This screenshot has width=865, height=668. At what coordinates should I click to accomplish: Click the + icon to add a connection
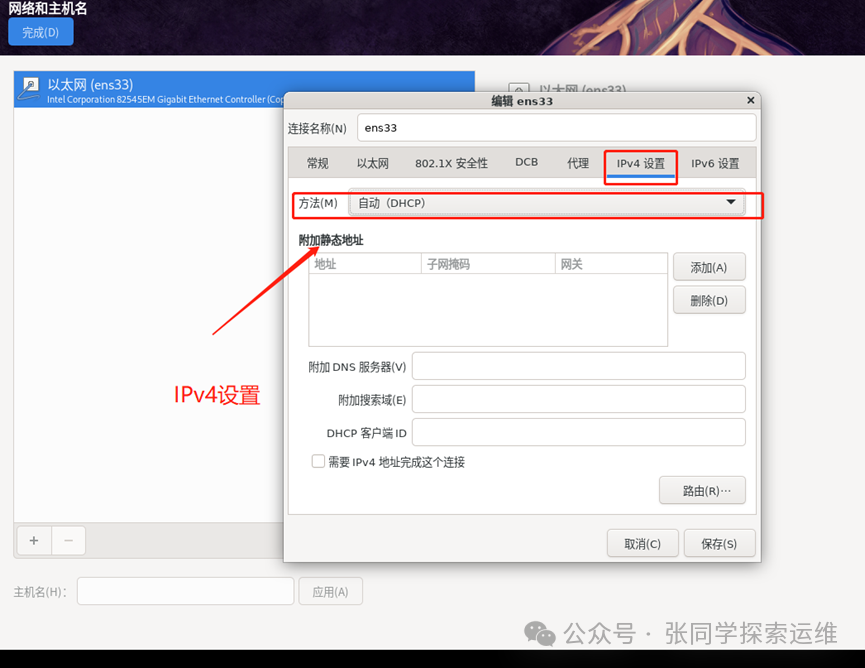(33, 540)
